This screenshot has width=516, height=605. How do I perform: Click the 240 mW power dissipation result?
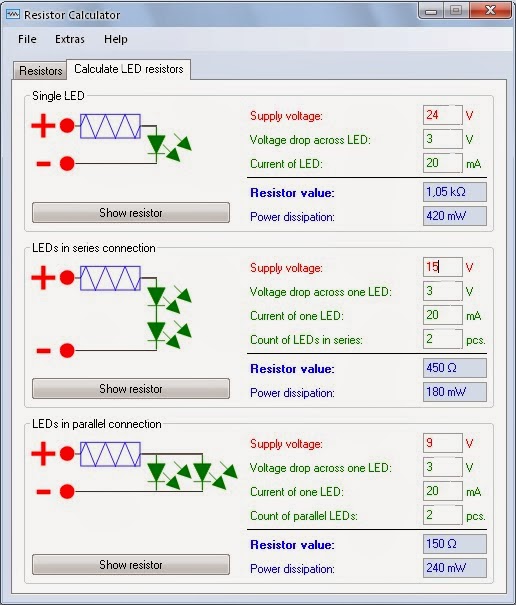455,568
